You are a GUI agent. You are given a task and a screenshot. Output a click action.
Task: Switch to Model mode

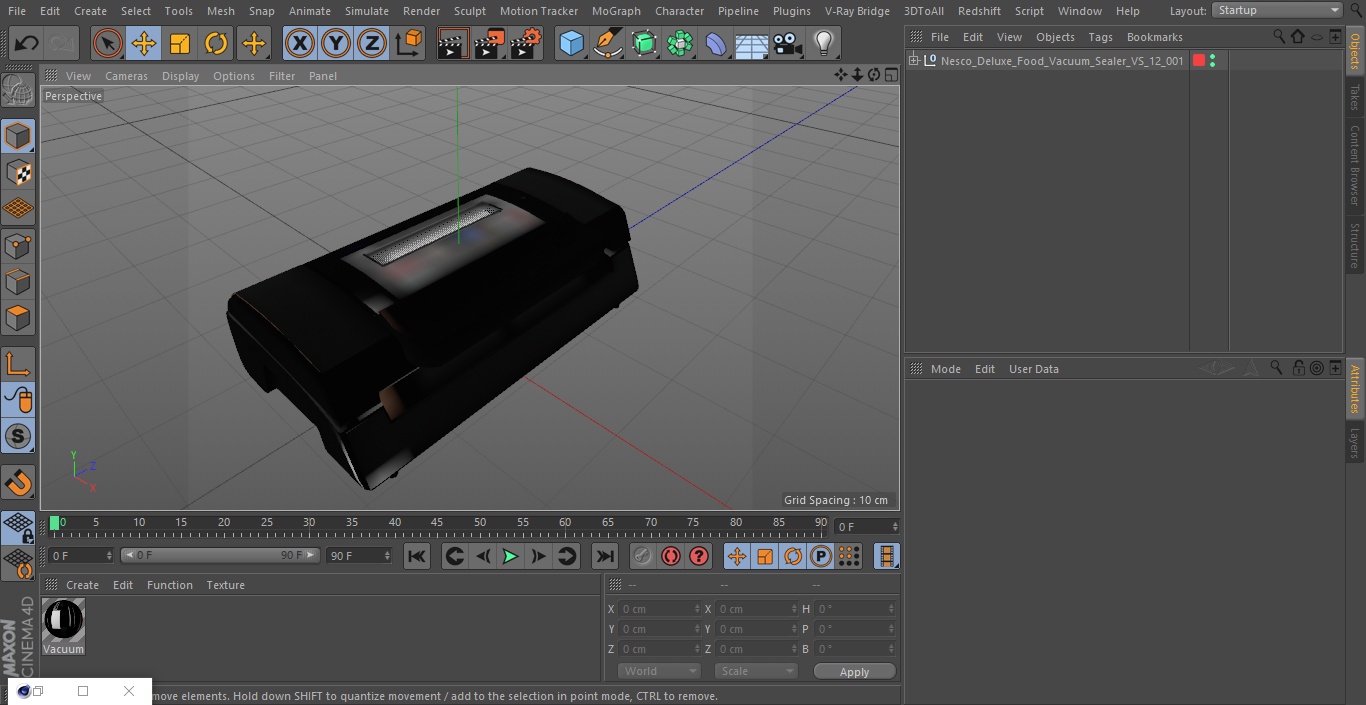(x=18, y=136)
